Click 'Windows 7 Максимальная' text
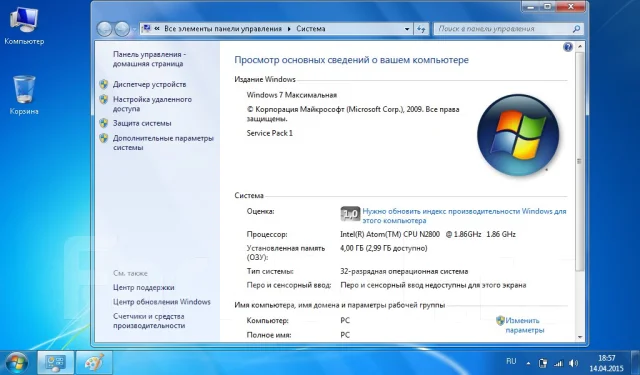Screen dimensions: 640x375 291,95
